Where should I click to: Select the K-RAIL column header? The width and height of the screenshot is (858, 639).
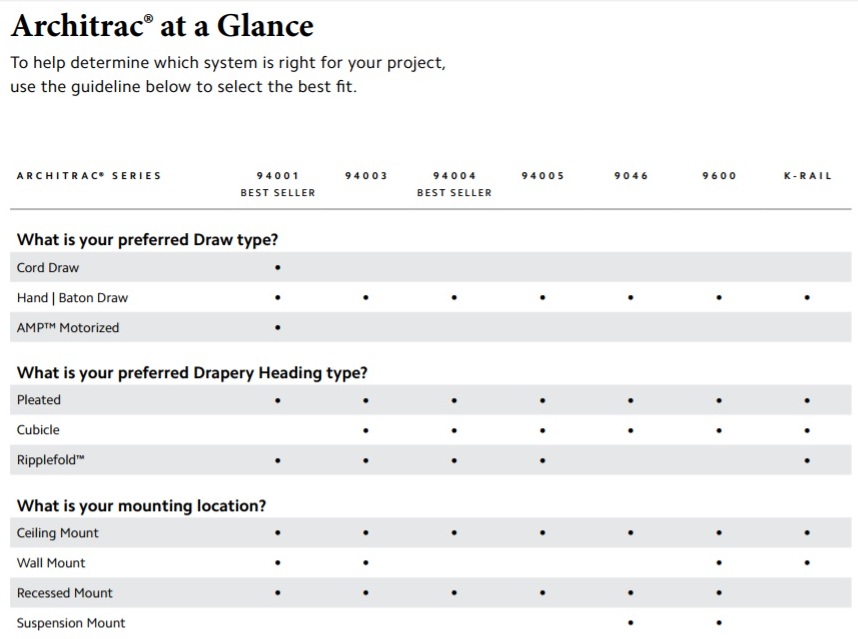click(807, 176)
